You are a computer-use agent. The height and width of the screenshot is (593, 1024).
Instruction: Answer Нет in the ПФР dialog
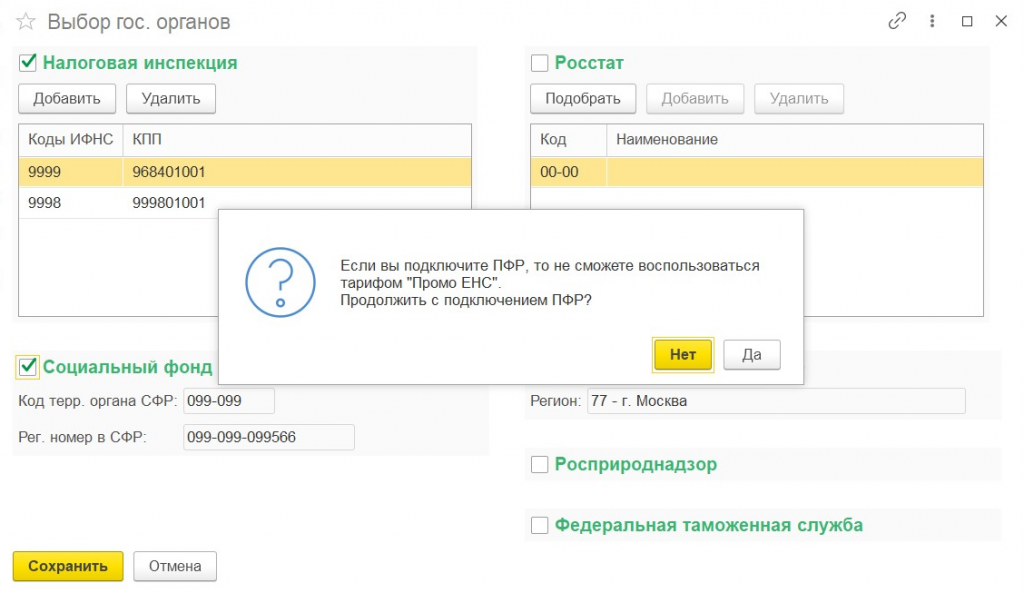tap(683, 355)
